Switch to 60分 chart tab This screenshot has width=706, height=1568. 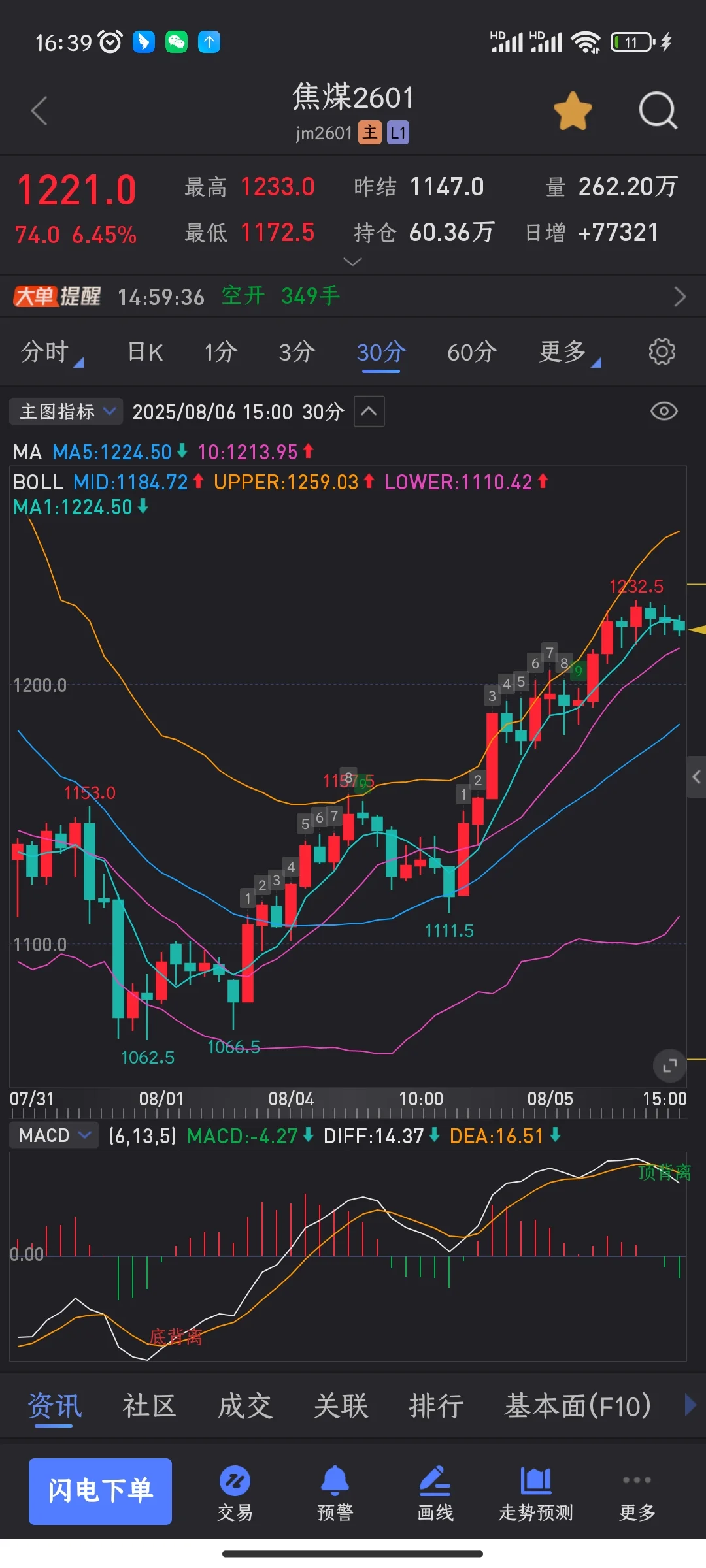point(472,352)
